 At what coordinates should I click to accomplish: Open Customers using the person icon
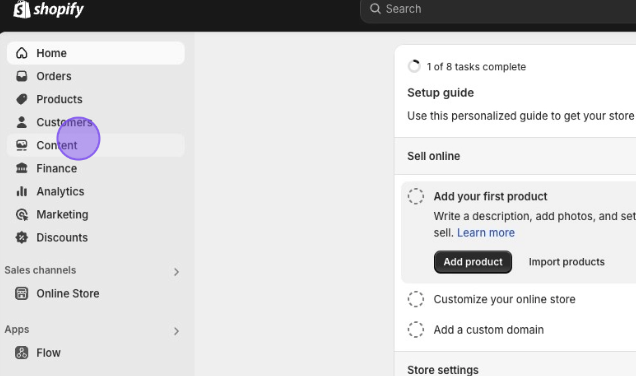pos(21,122)
